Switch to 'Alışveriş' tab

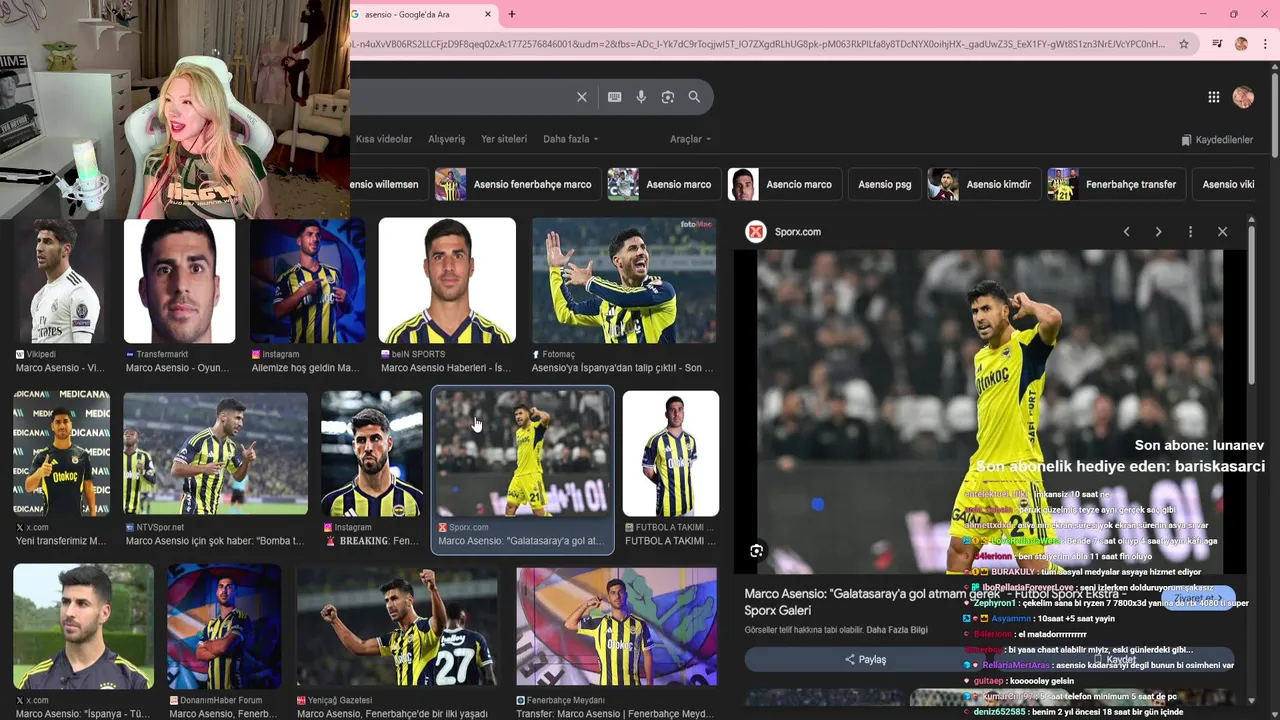[x=447, y=139]
